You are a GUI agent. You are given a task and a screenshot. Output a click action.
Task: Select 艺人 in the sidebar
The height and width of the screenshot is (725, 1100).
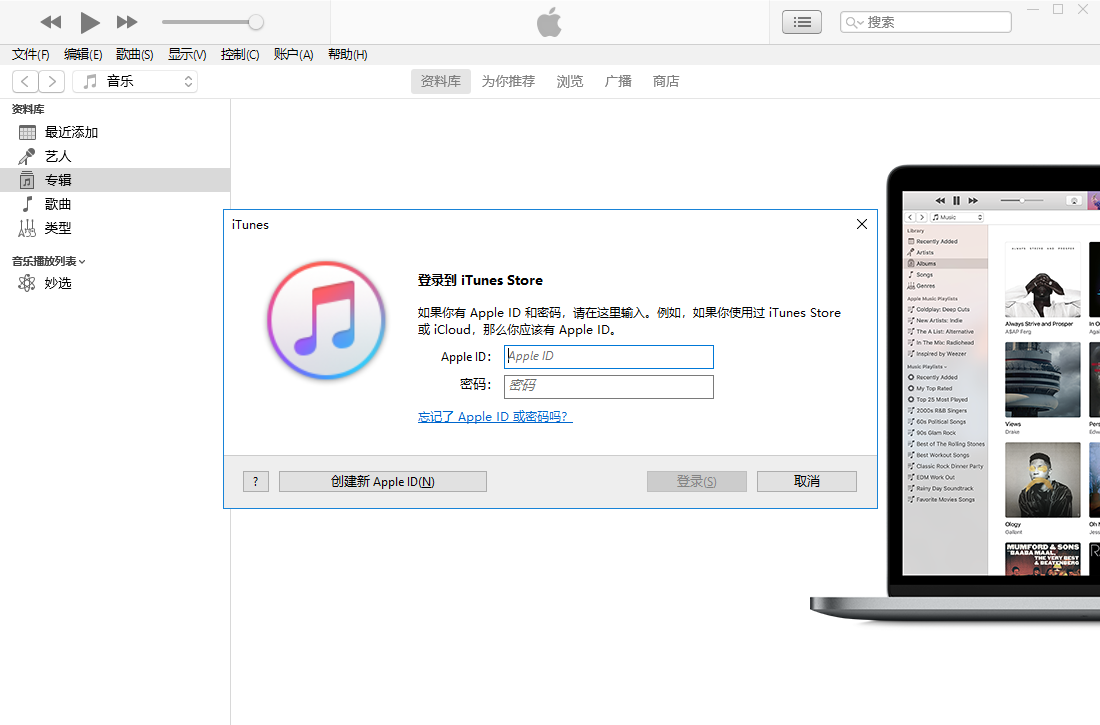tap(115, 157)
